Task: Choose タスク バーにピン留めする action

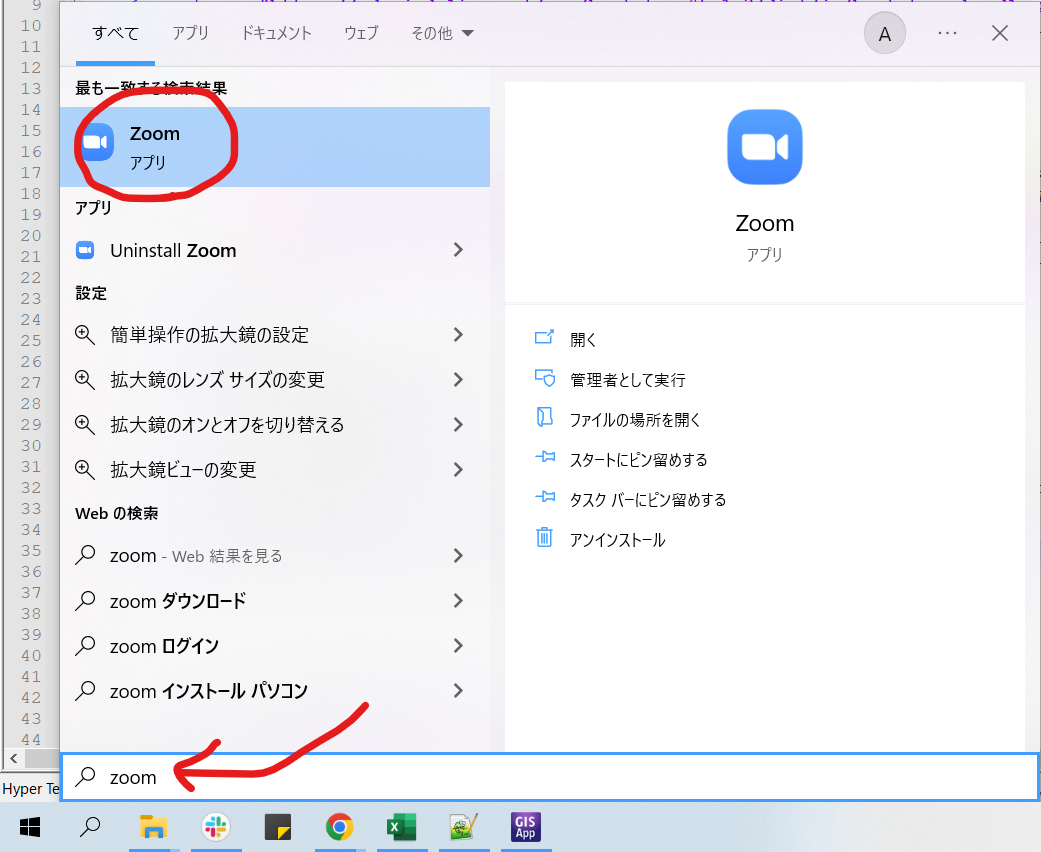Action: tap(648, 499)
